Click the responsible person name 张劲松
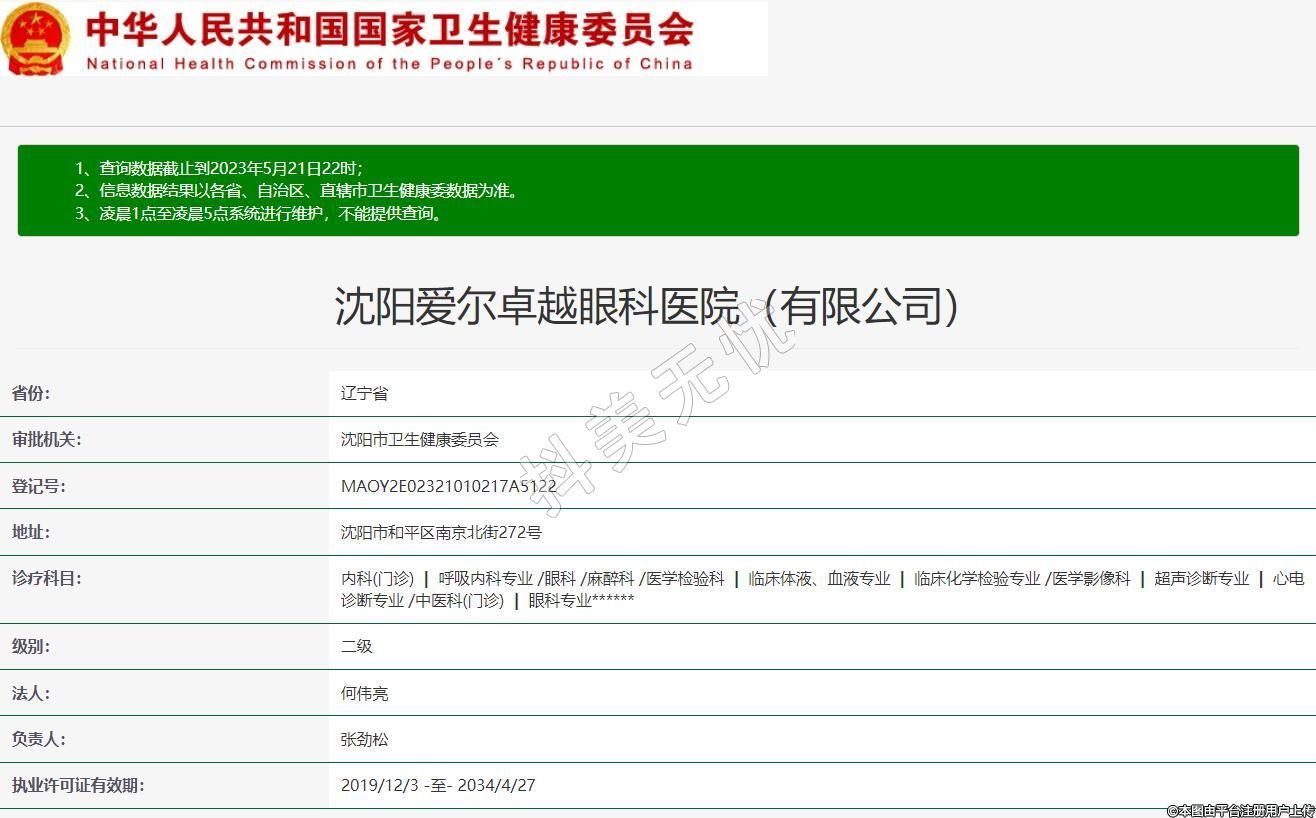Screen dimensions: 1316x818 click(365, 739)
